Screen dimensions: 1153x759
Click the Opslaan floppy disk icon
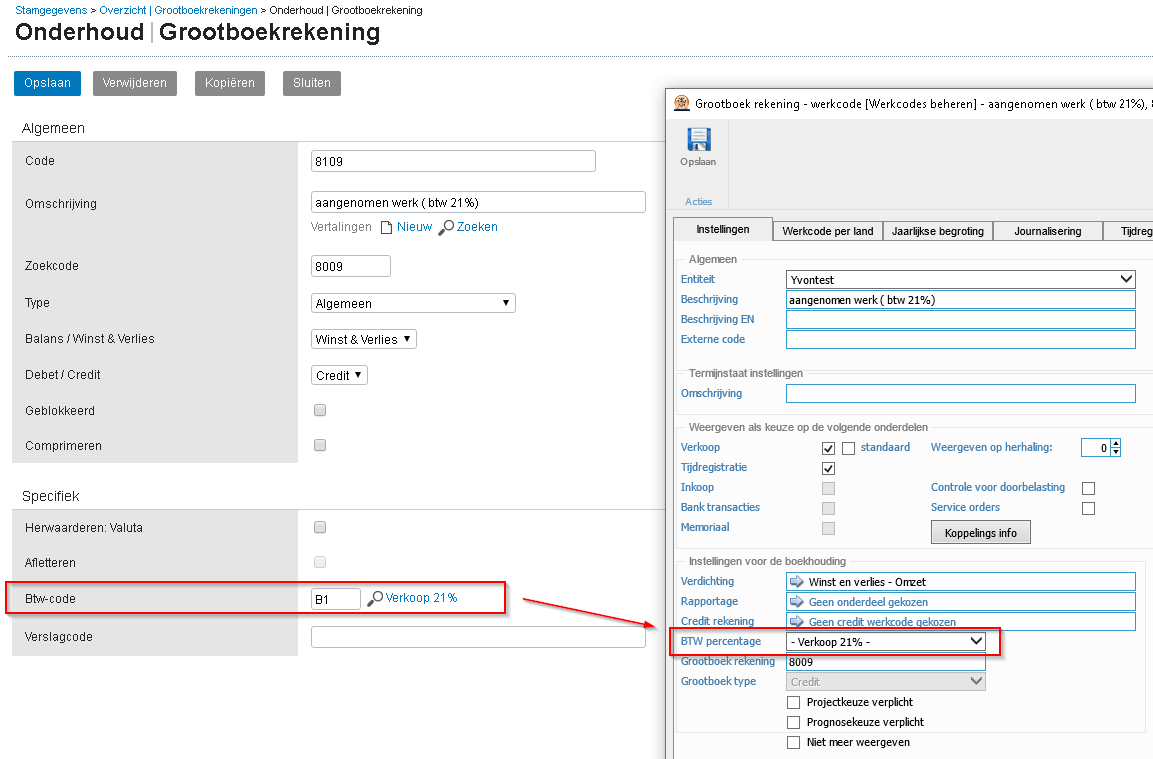698,140
